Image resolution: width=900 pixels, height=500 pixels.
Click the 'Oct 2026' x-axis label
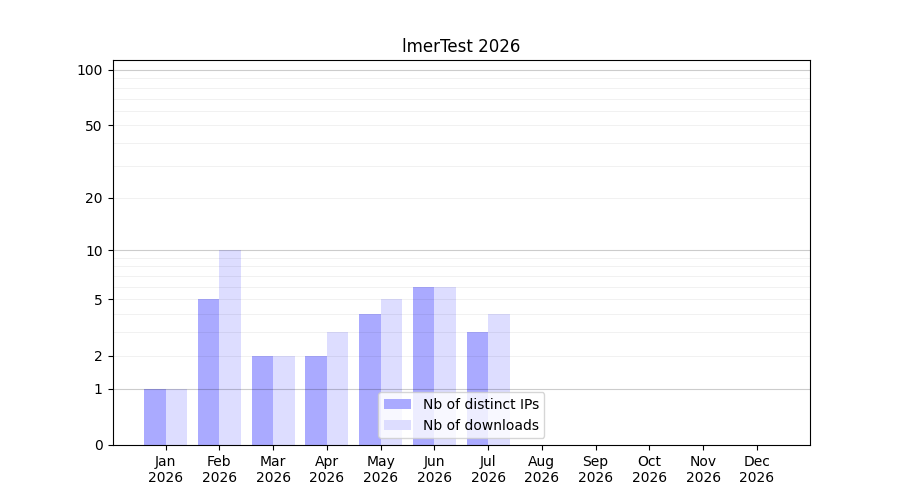tap(649, 469)
